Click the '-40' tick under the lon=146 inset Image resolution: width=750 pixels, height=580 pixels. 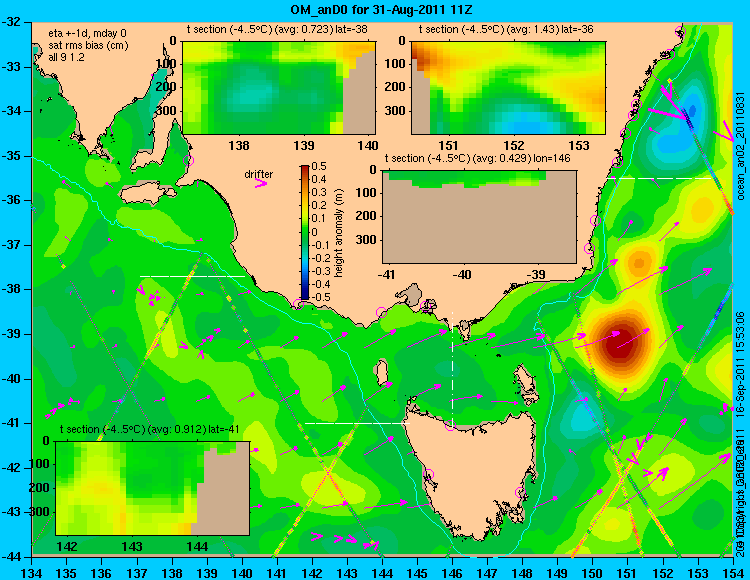pos(462,274)
